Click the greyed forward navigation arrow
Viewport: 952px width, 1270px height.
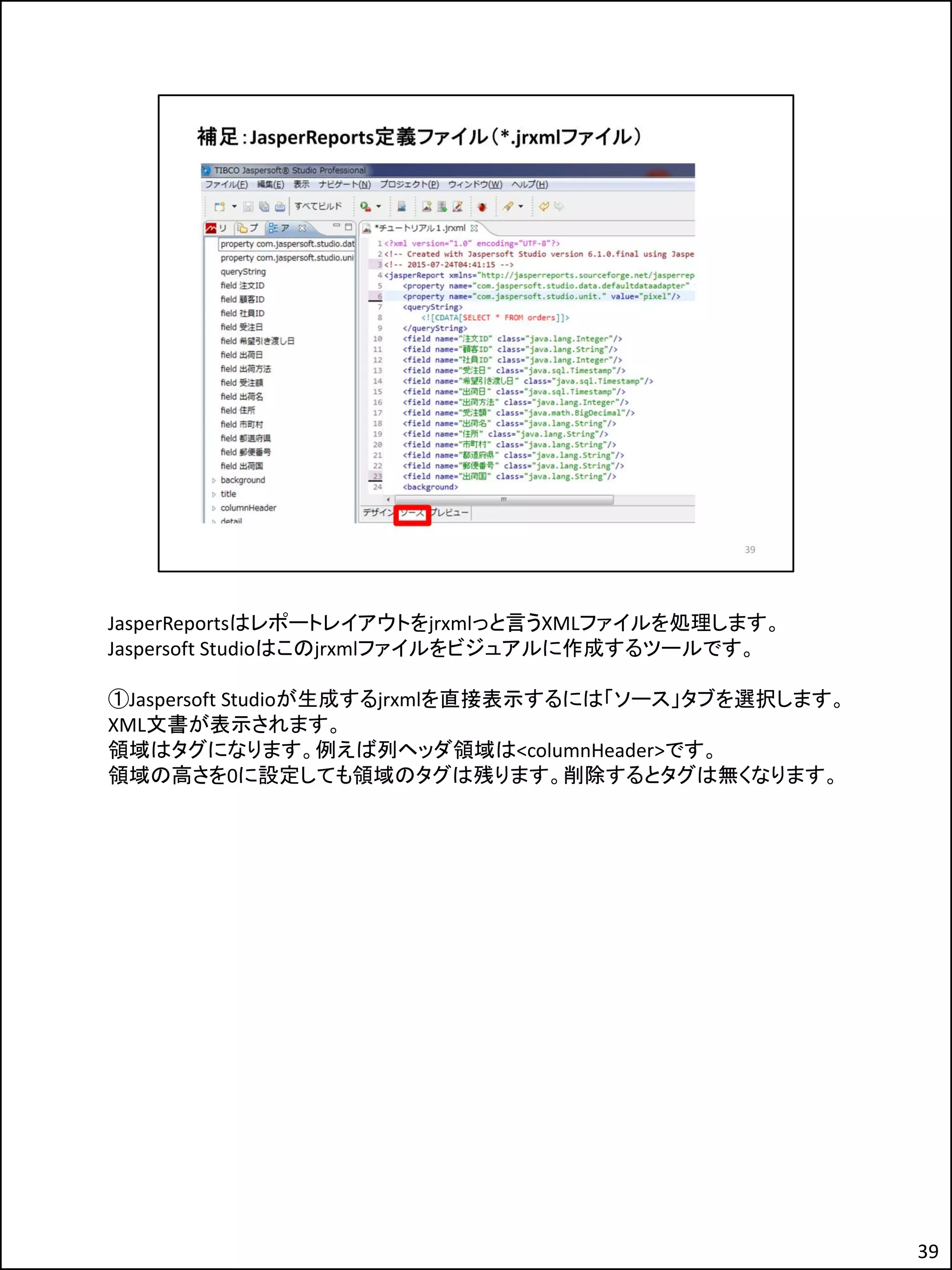tap(559, 206)
